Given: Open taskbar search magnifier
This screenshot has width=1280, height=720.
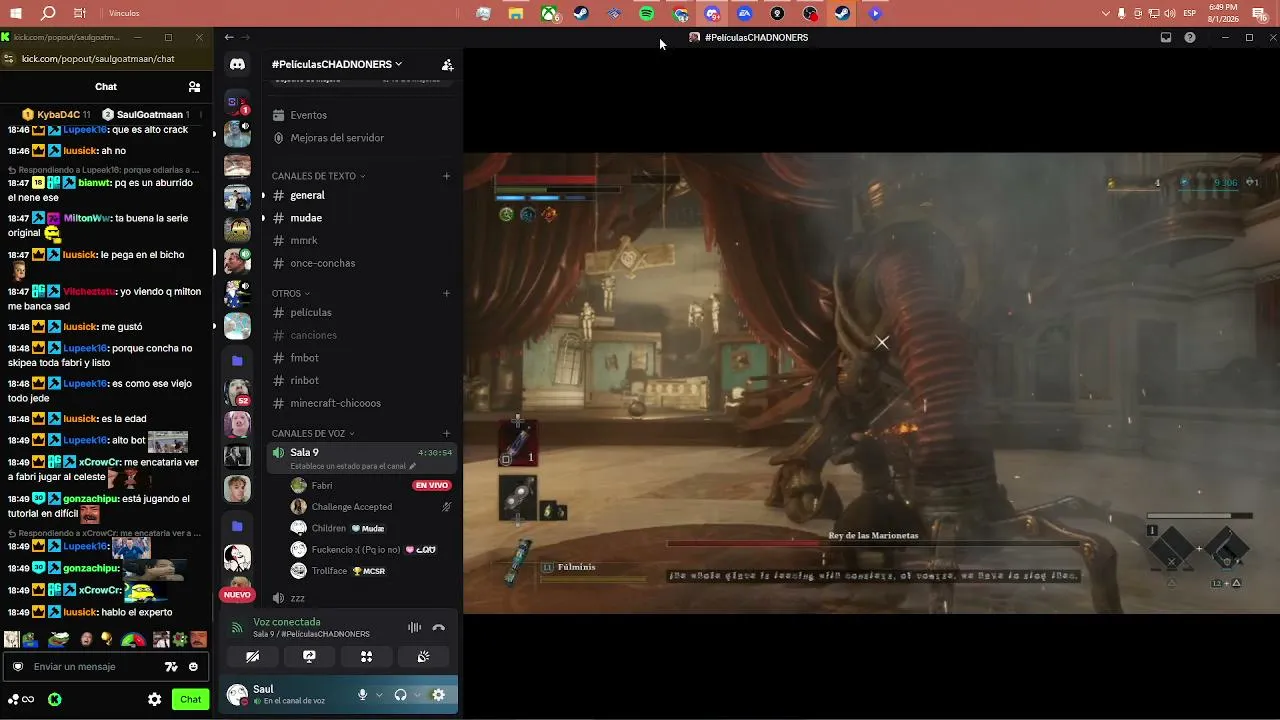Looking at the screenshot, I should (48, 14).
